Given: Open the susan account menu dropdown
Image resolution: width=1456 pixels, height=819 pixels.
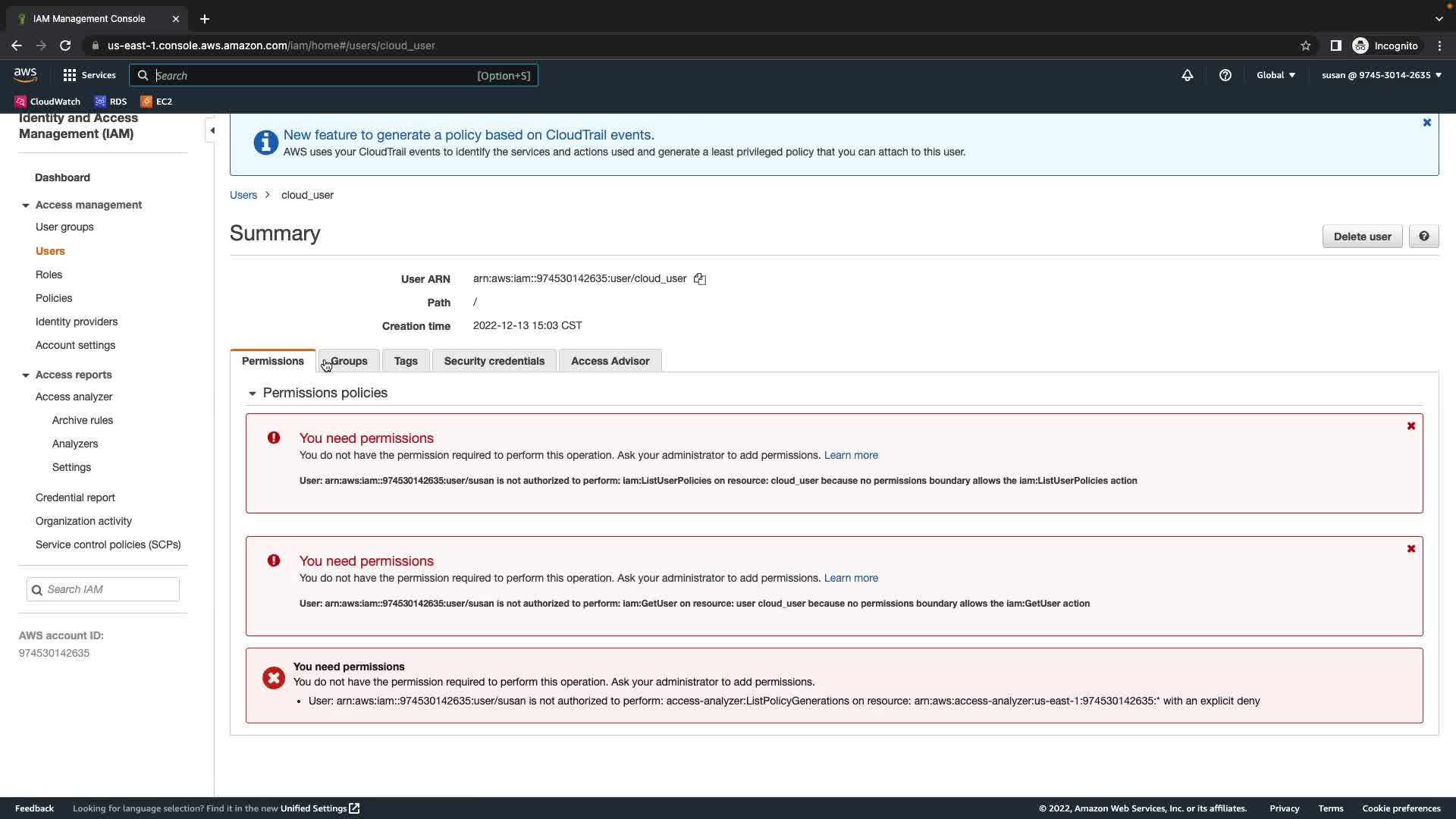Looking at the screenshot, I should 1381,75.
